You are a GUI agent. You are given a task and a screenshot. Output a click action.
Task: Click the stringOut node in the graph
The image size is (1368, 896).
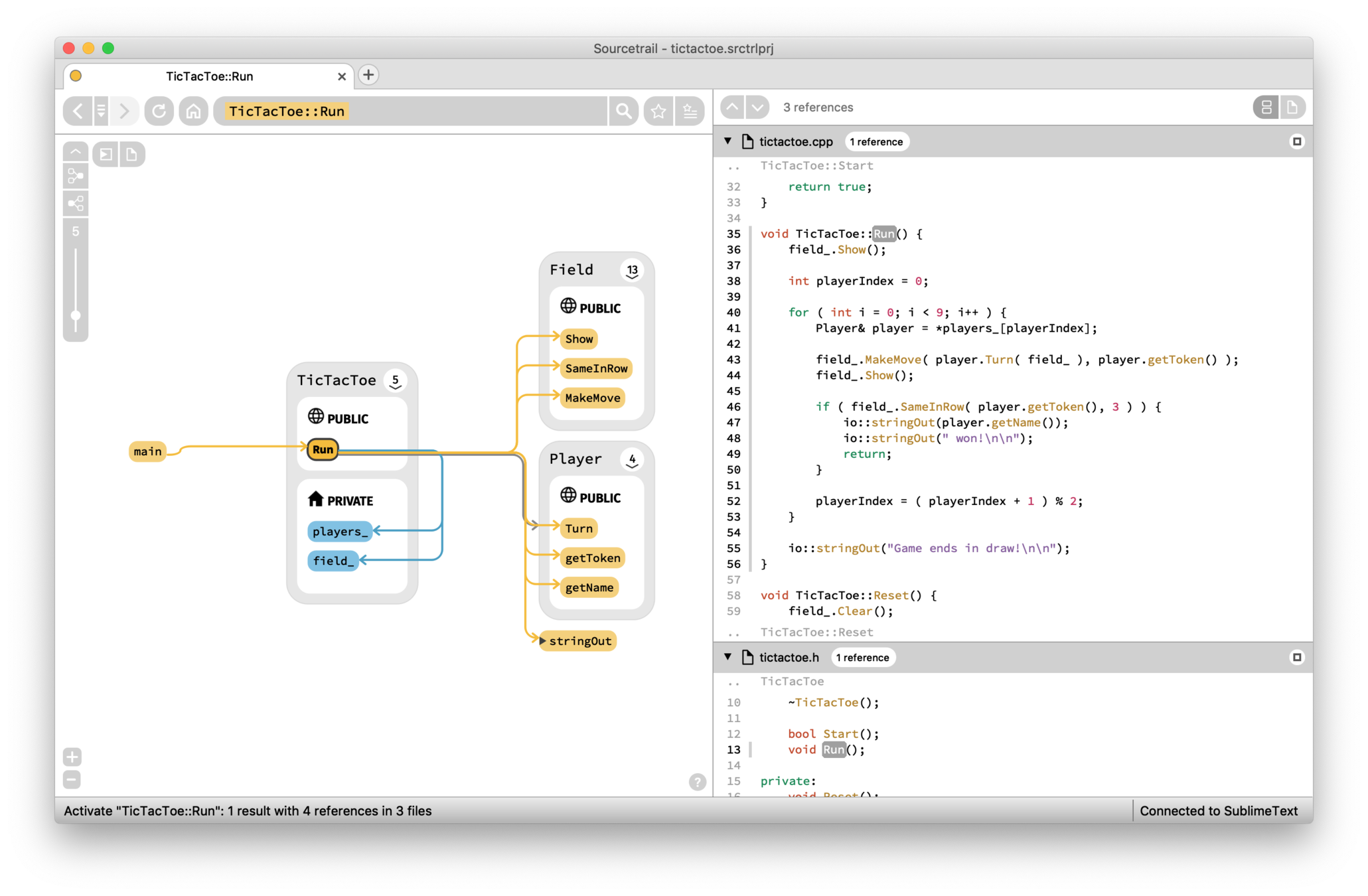pyautogui.click(x=579, y=641)
